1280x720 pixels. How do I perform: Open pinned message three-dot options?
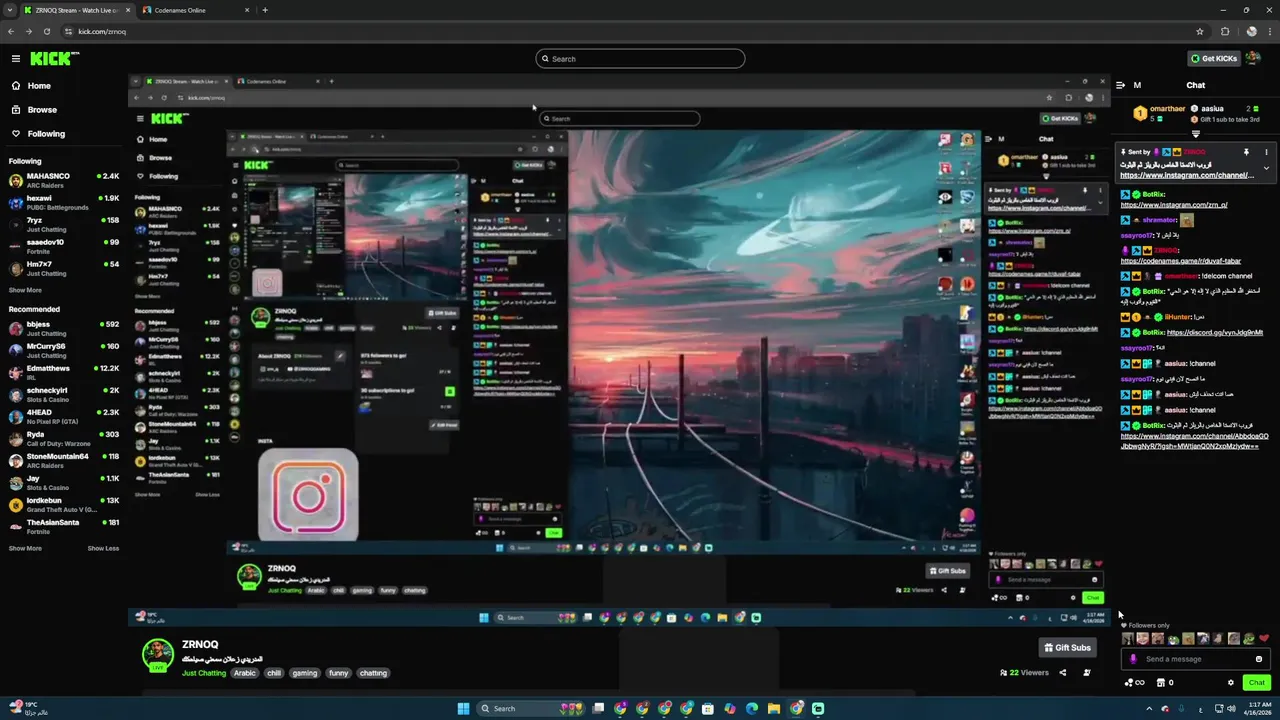(1266, 152)
